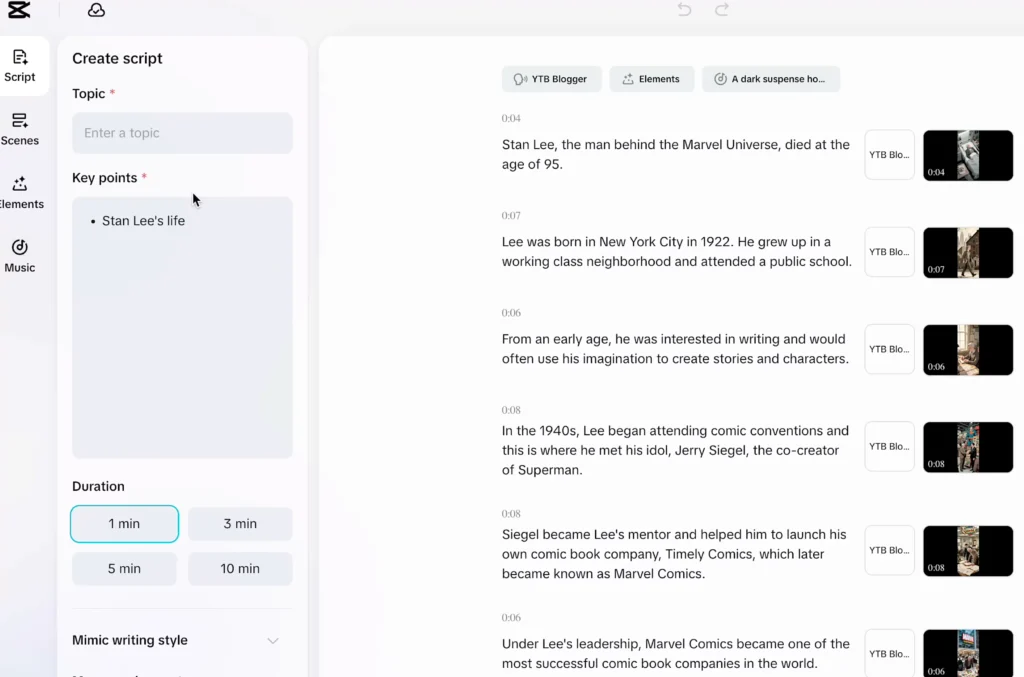The height and width of the screenshot is (677, 1024).
Task: Open the voice selector for the Siegel mentor scene
Action: [x=889, y=550]
